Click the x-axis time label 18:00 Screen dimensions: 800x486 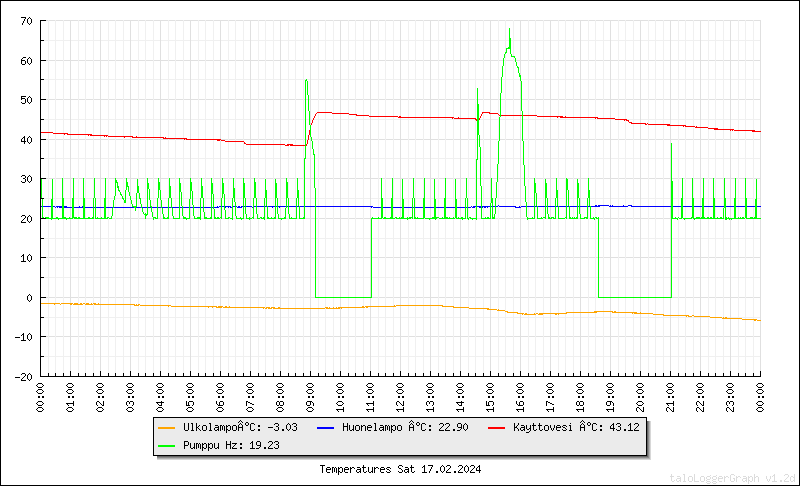pyautogui.click(x=581, y=398)
